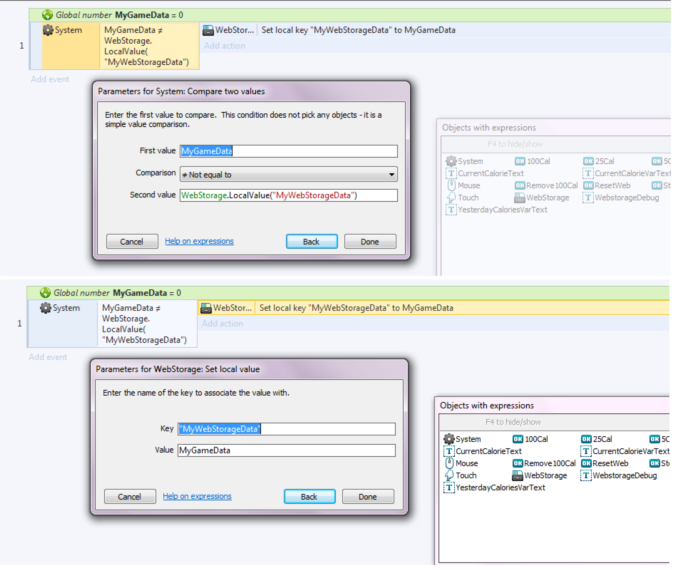
Task: Select Touch object in lower expressions panel
Action: [461, 475]
